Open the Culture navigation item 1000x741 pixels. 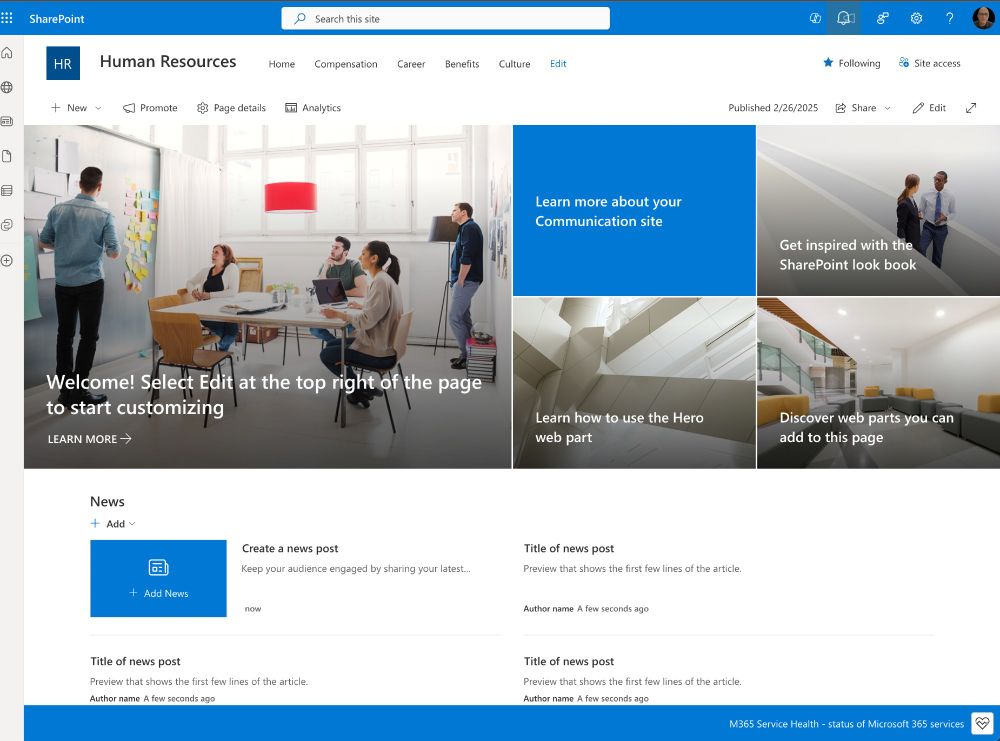[x=515, y=64]
